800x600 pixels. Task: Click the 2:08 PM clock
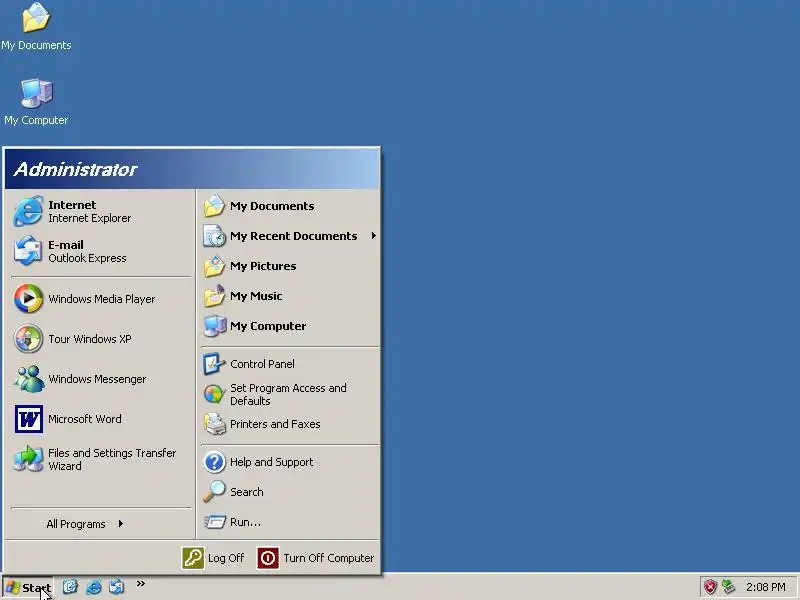[x=766, y=587]
